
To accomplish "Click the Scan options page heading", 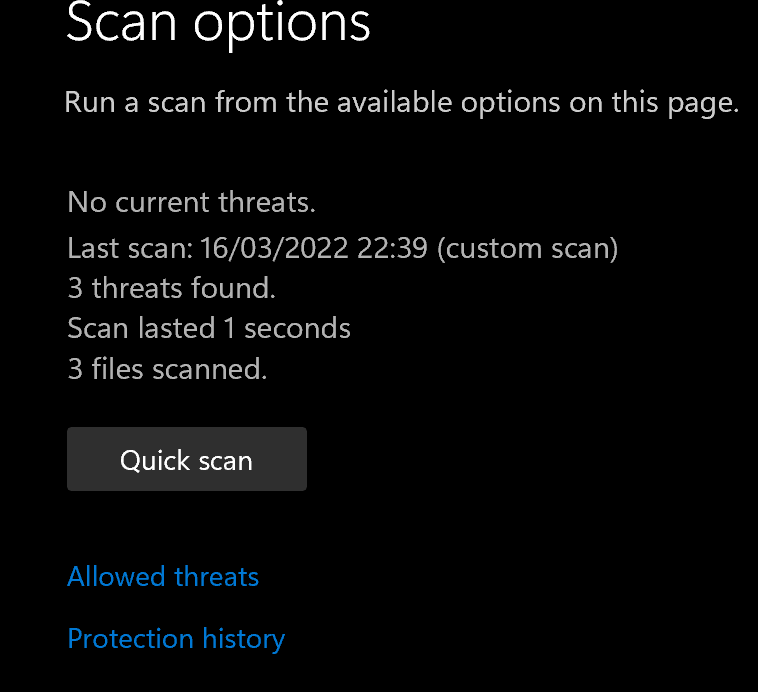I will (x=218, y=22).
